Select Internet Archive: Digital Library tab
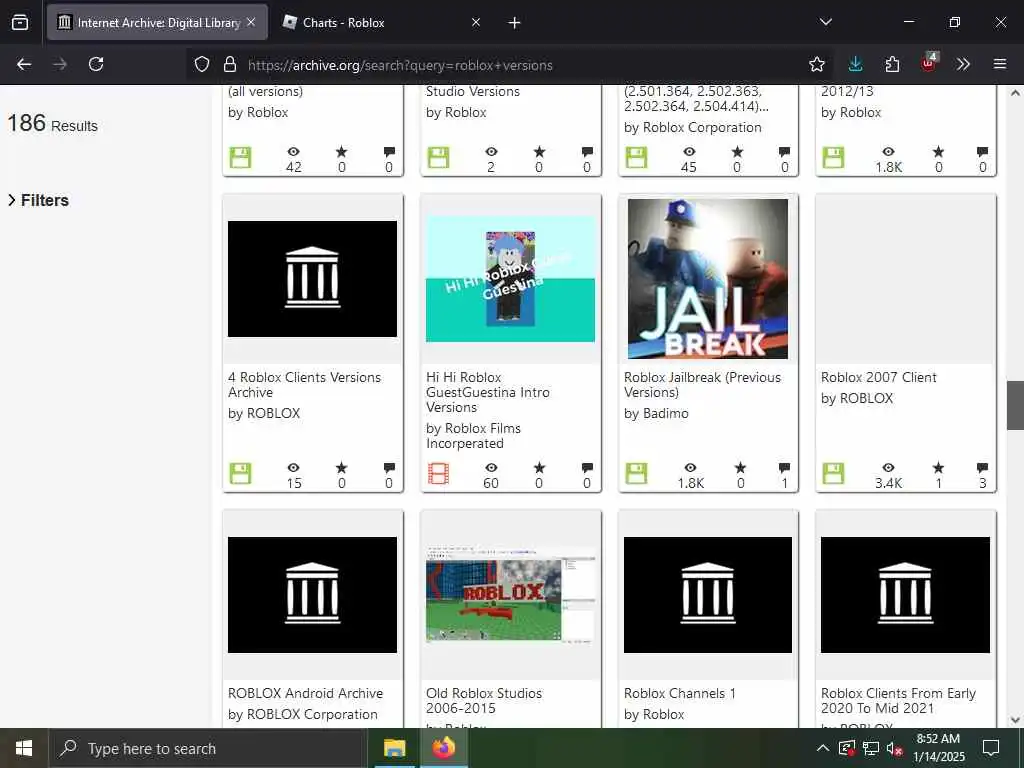Viewport: 1024px width, 768px height. (x=157, y=22)
